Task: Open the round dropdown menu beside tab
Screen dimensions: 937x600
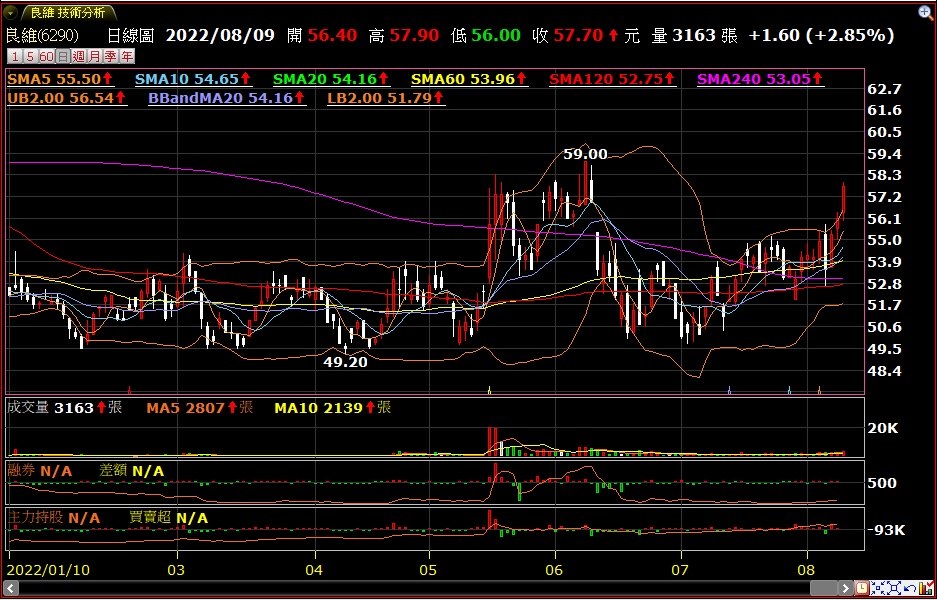Action: click(x=10, y=13)
